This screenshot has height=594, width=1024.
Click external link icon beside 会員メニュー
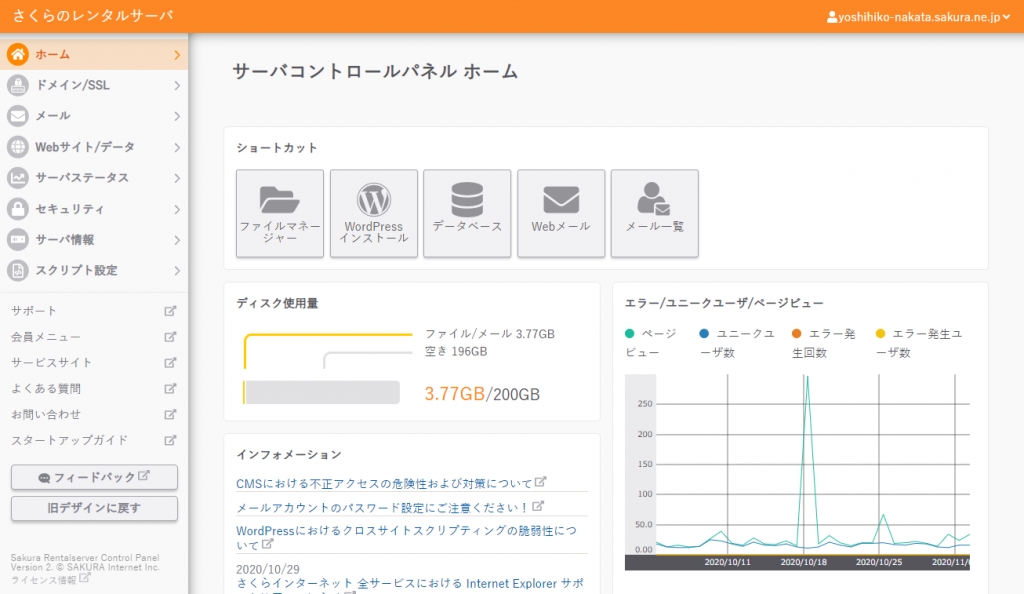[170, 337]
